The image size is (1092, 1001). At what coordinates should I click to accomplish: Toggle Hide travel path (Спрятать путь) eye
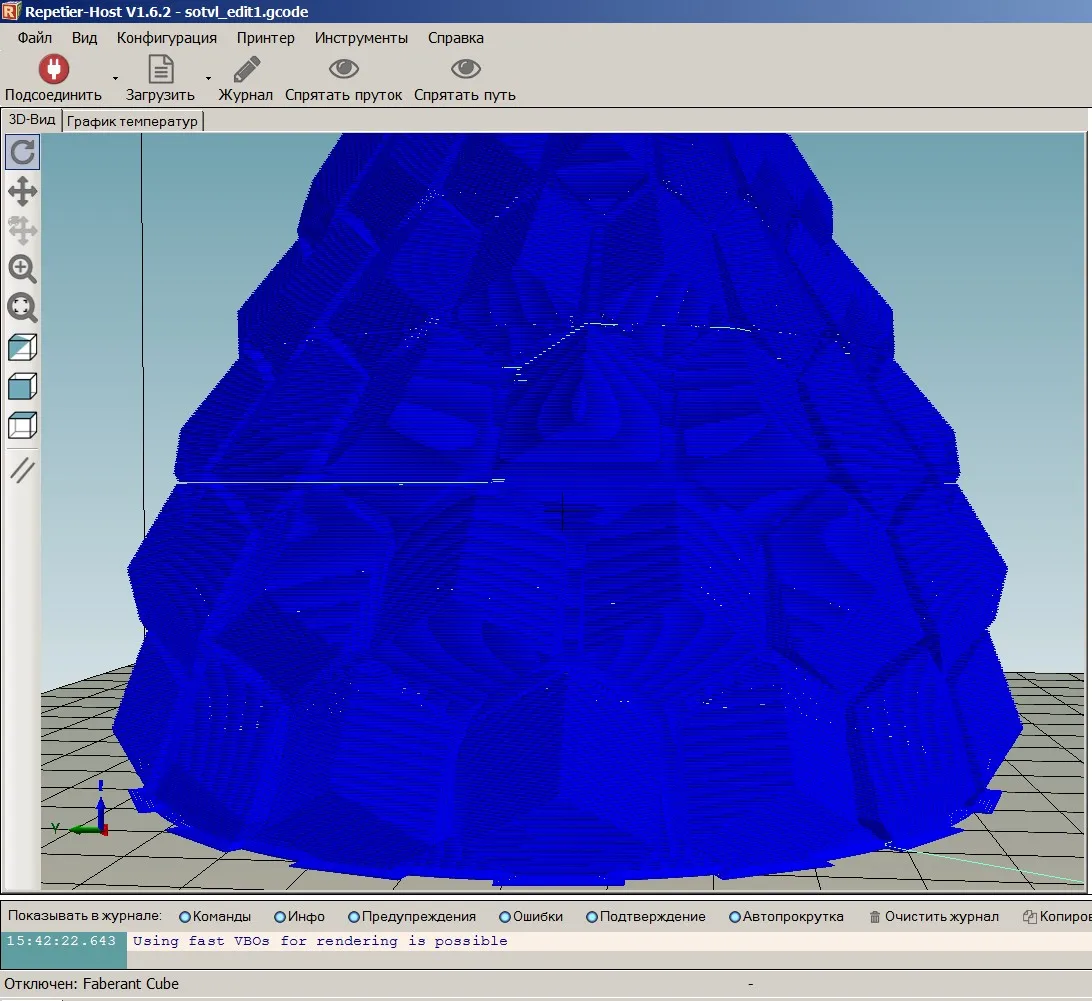click(x=465, y=68)
